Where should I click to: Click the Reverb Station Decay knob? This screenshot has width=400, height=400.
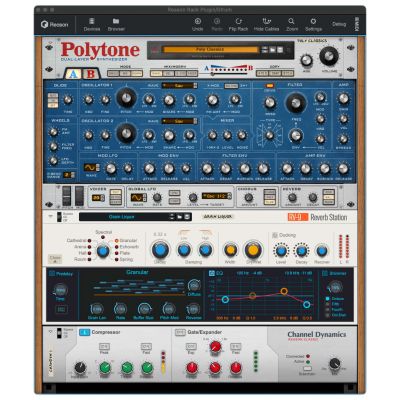pos(160,250)
